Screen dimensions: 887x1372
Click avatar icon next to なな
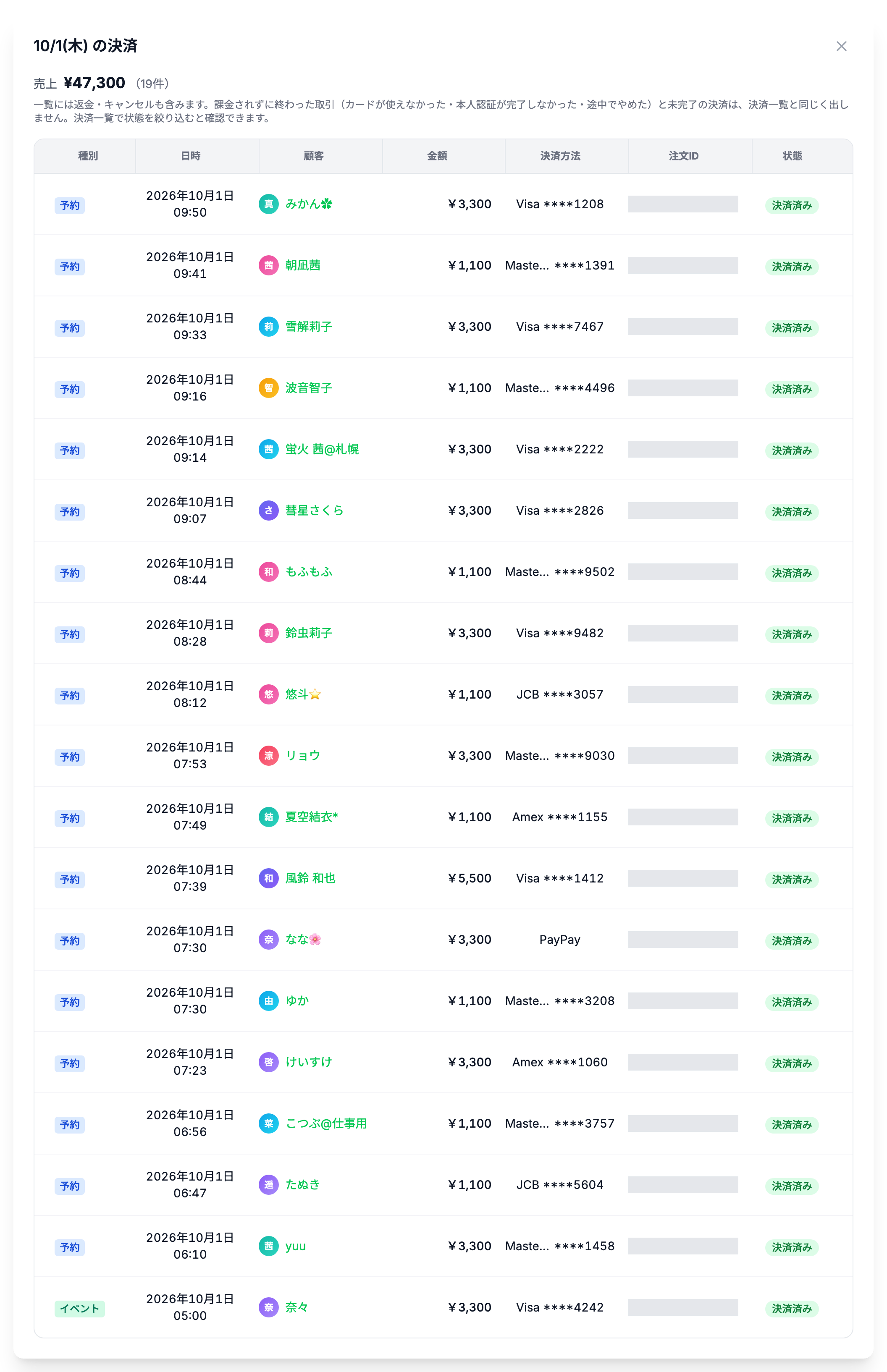click(x=268, y=940)
